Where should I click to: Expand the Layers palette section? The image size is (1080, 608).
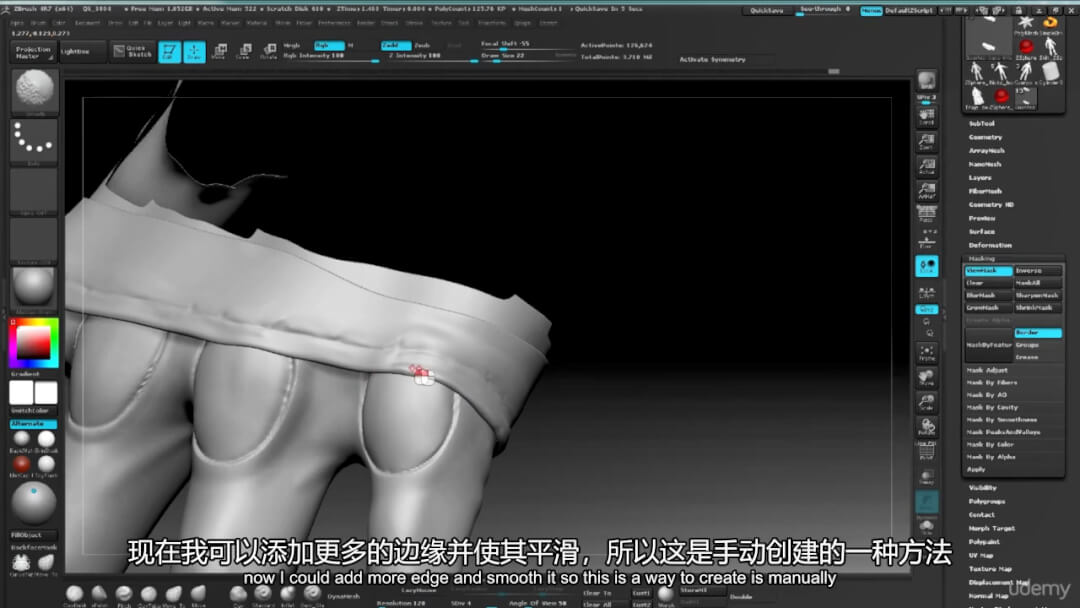pyautogui.click(x=980, y=178)
